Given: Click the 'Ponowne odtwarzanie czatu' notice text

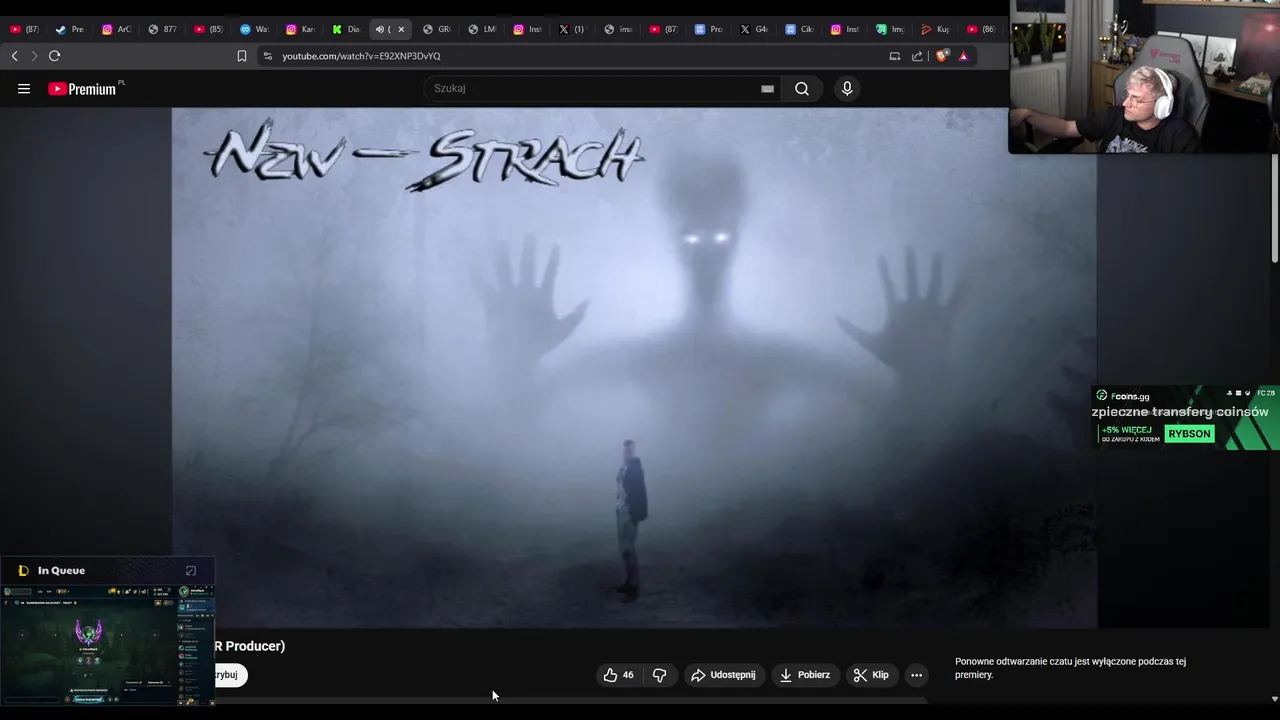Looking at the screenshot, I should click(x=1070, y=668).
